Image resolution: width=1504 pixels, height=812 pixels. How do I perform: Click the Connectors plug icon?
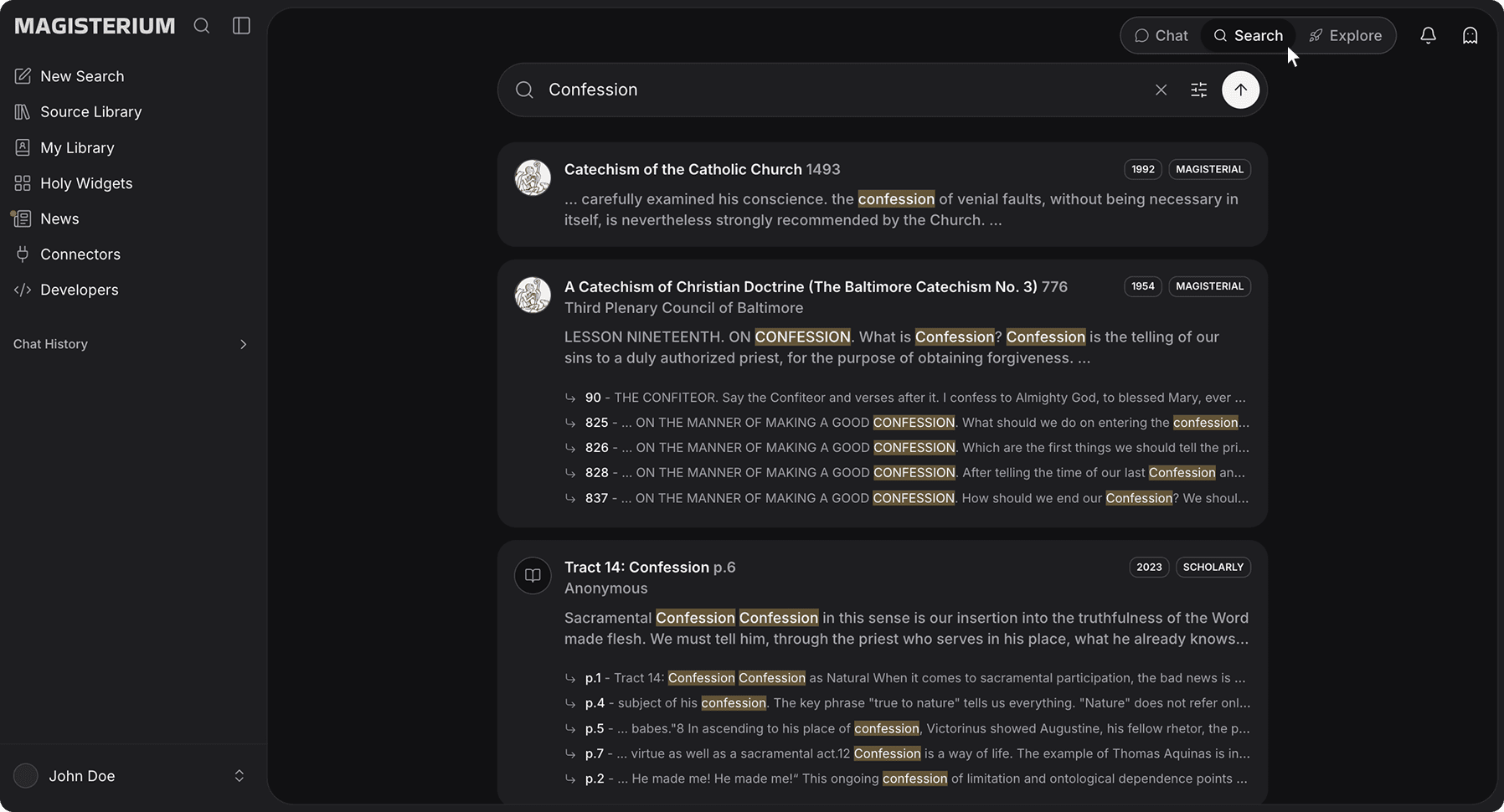pyautogui.click(x=23, y=254)
